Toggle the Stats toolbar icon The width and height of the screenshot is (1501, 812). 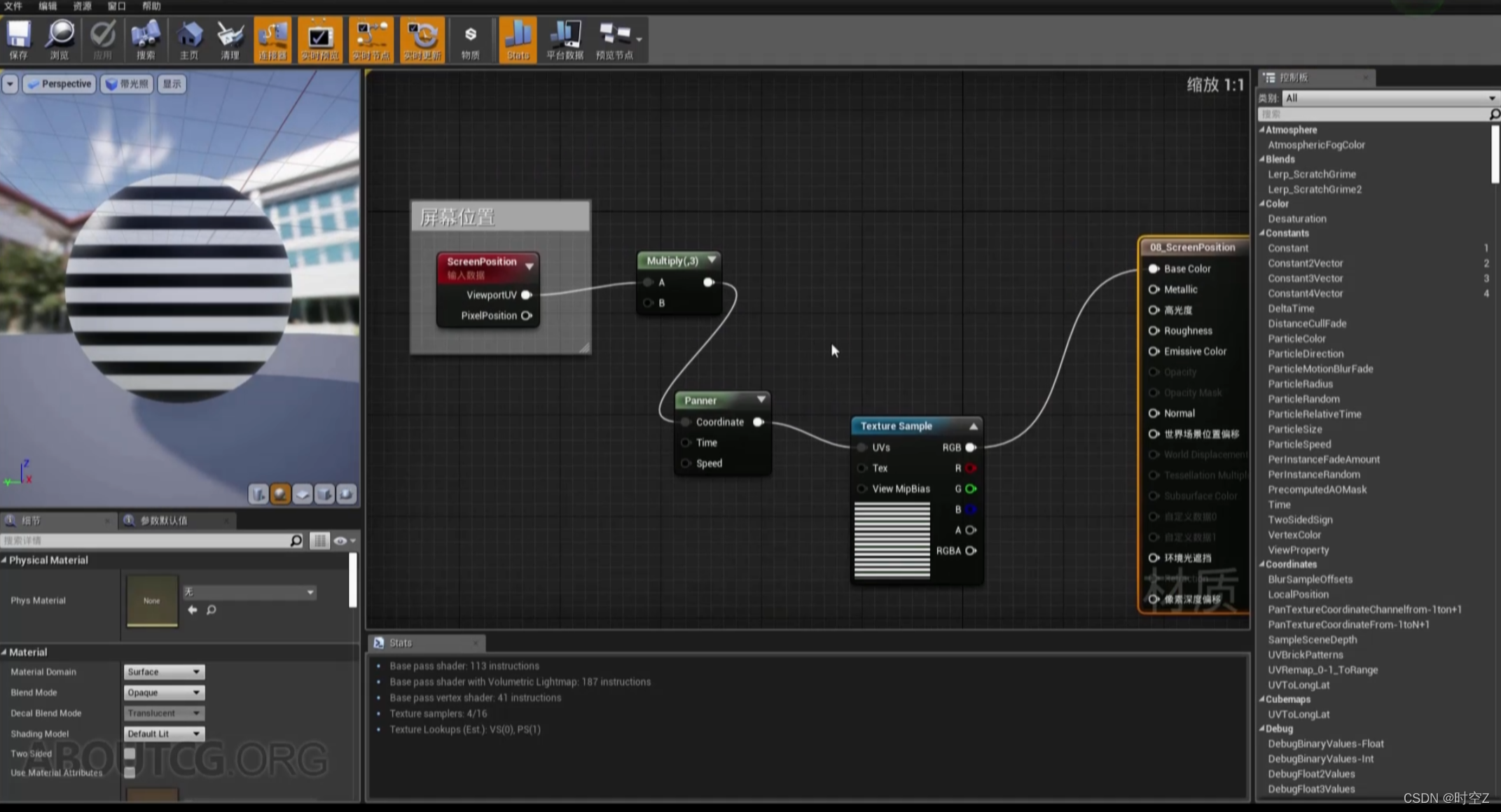click(x=518, y=39)
